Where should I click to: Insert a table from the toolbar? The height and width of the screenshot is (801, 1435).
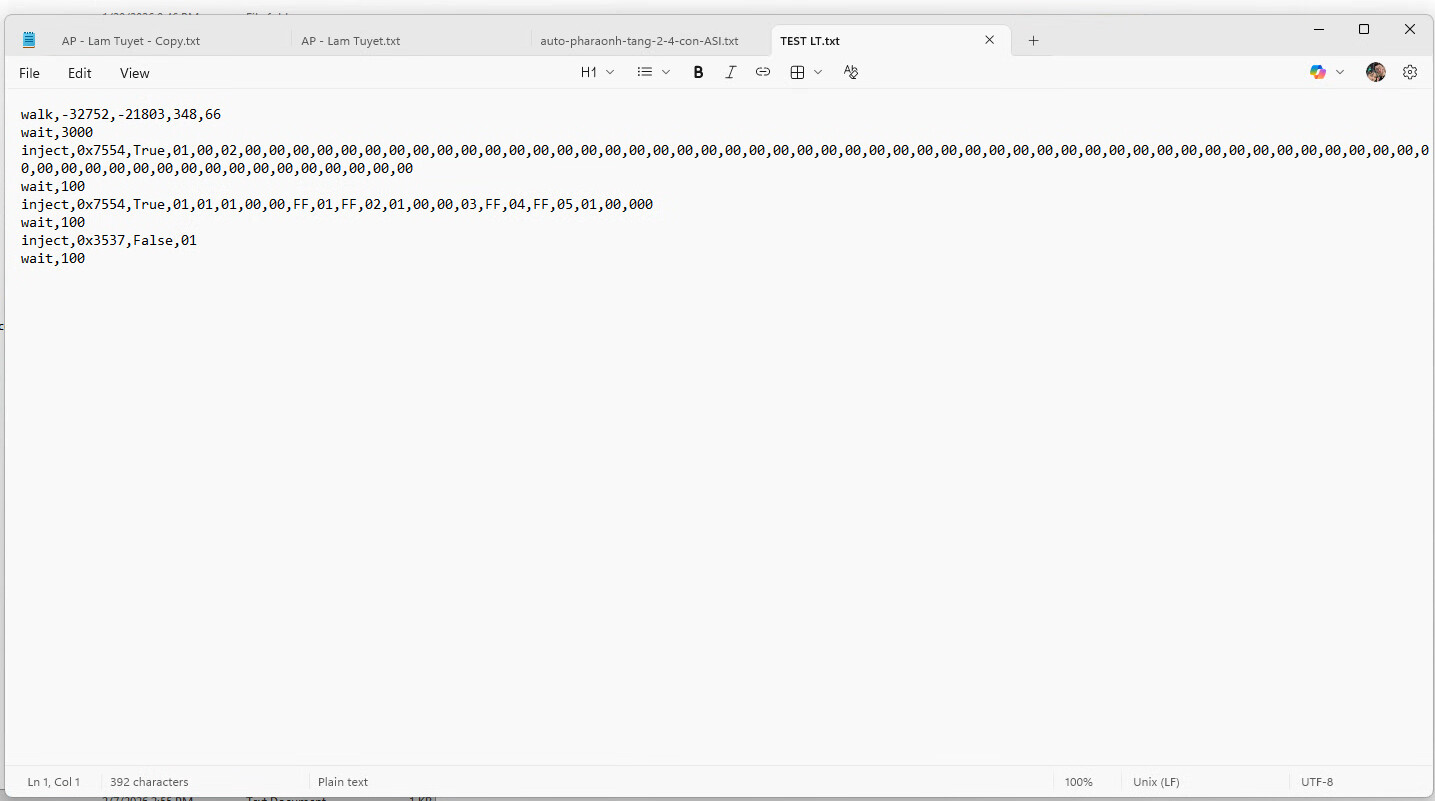(797, 72)
